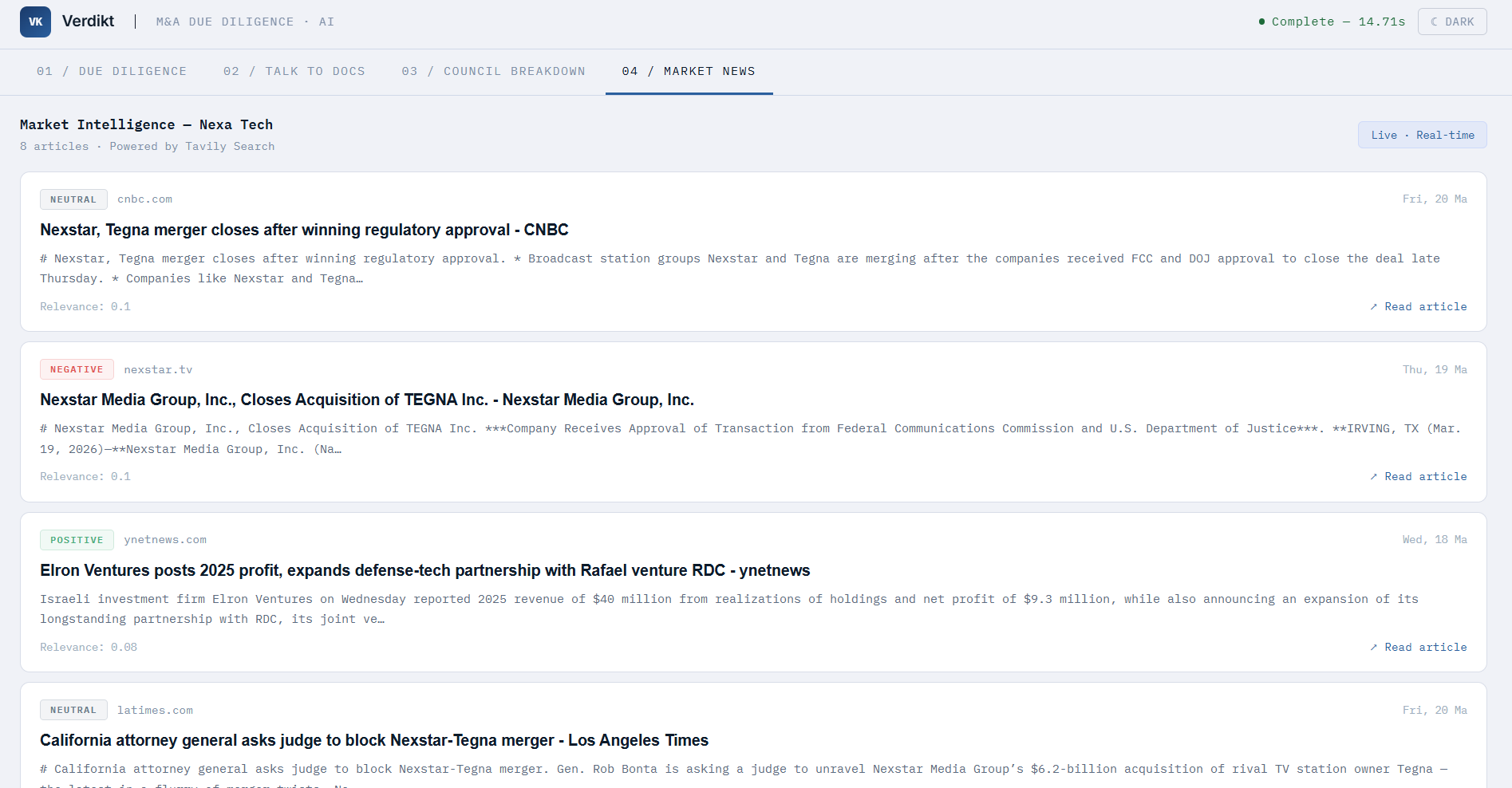Click the Relevance: 0.1 value on nexstar.tv article
The image size is (1512, 788).
(x=85, y=476)
